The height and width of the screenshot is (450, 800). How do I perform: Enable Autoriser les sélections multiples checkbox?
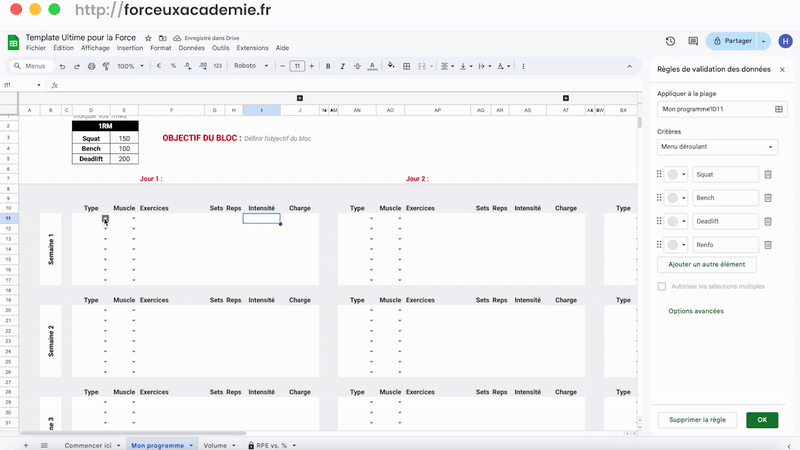[662, 286]
